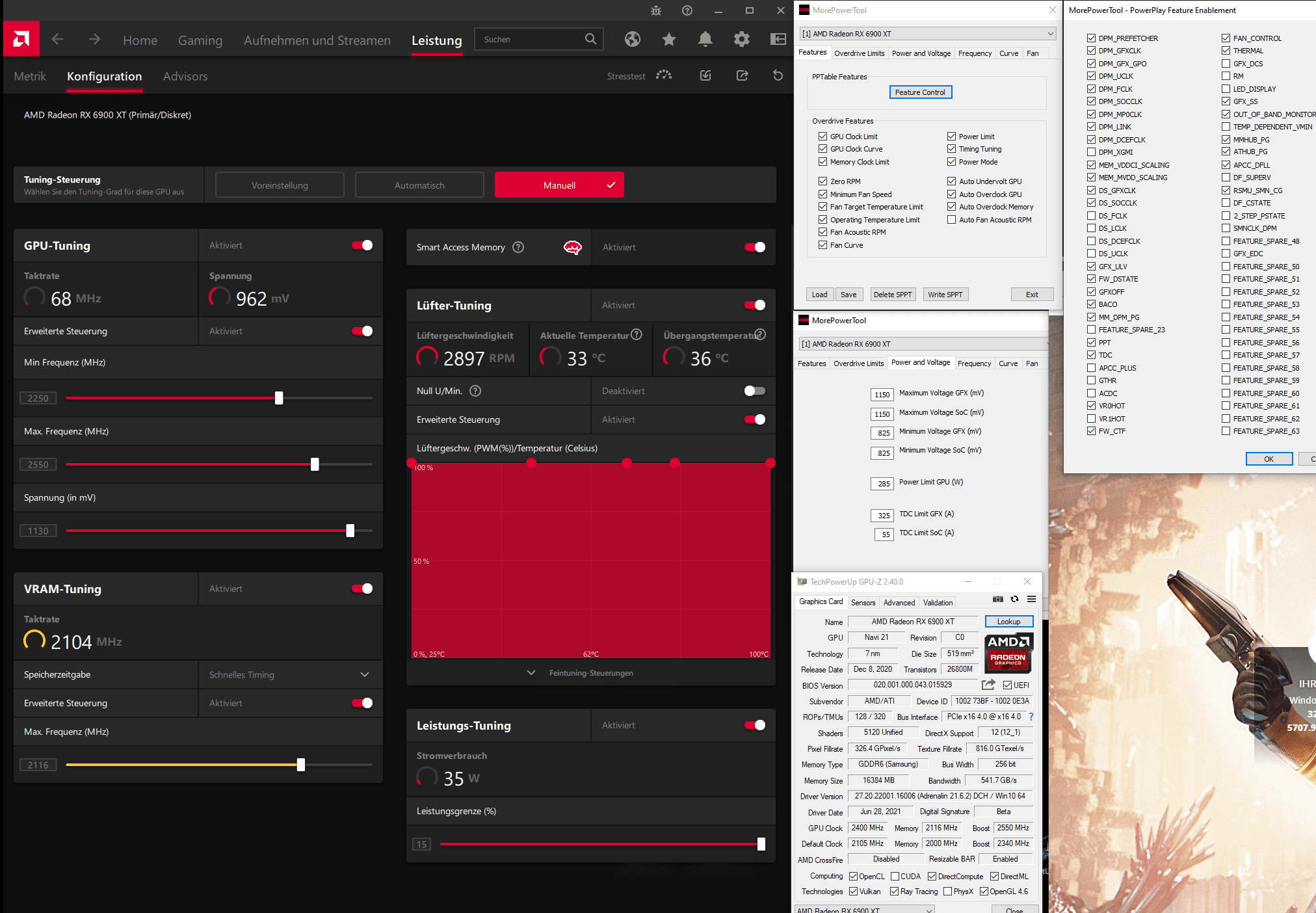1316x913 pixels.
Task: Open Null U/Min. help icon
Action: (475, 391)
